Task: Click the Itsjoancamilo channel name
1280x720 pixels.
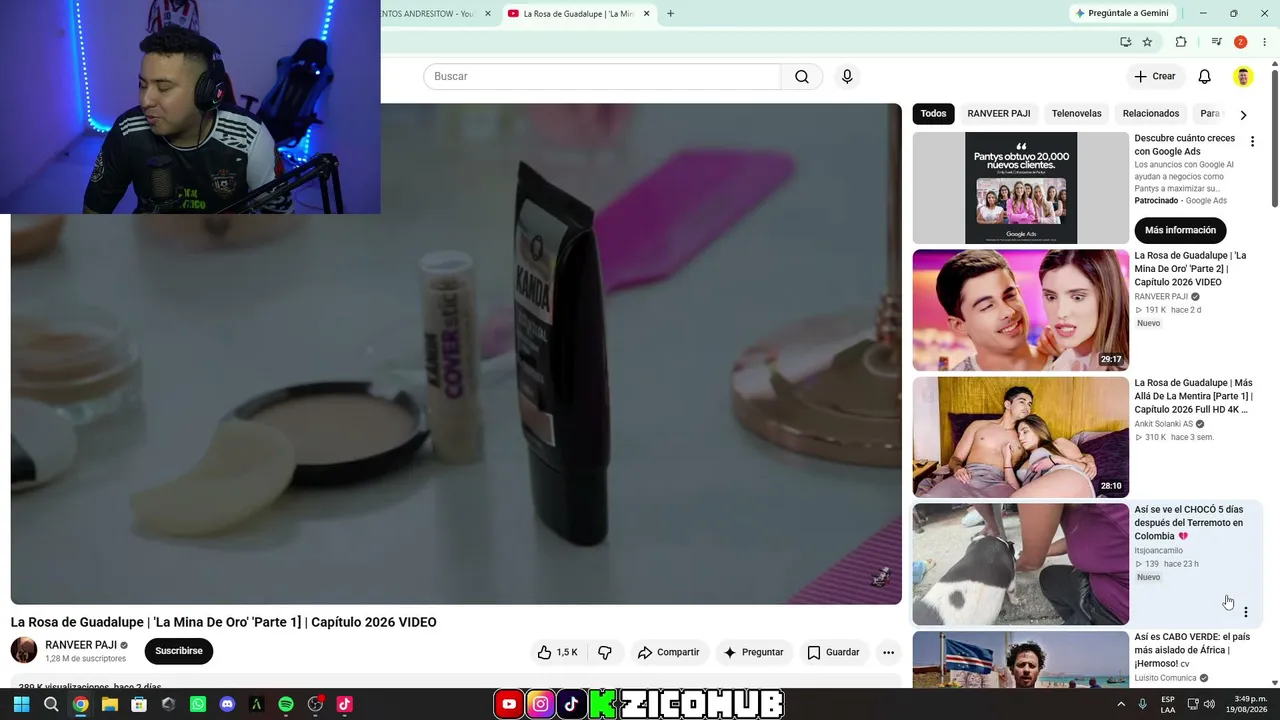Action: [x=1158, y=551]
